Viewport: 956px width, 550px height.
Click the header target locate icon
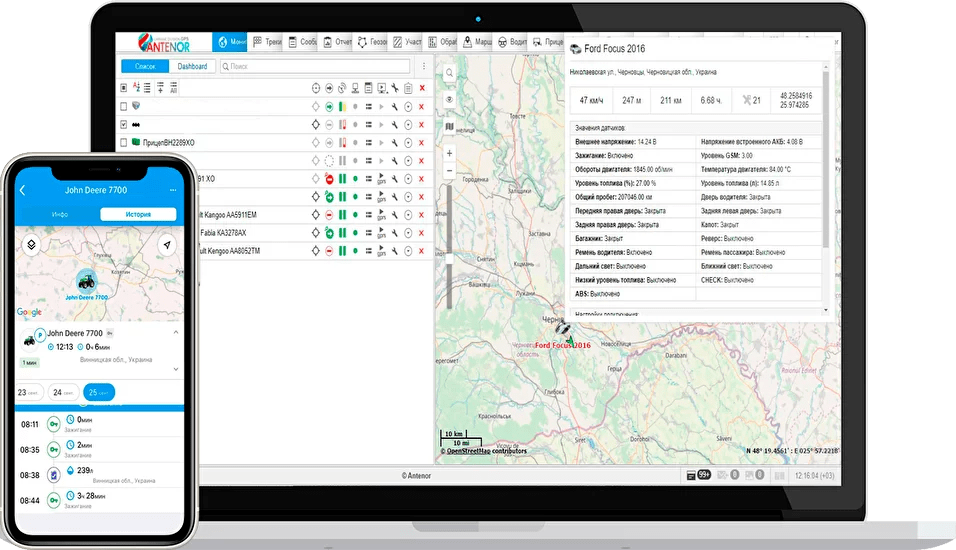(x=316, y=88)
